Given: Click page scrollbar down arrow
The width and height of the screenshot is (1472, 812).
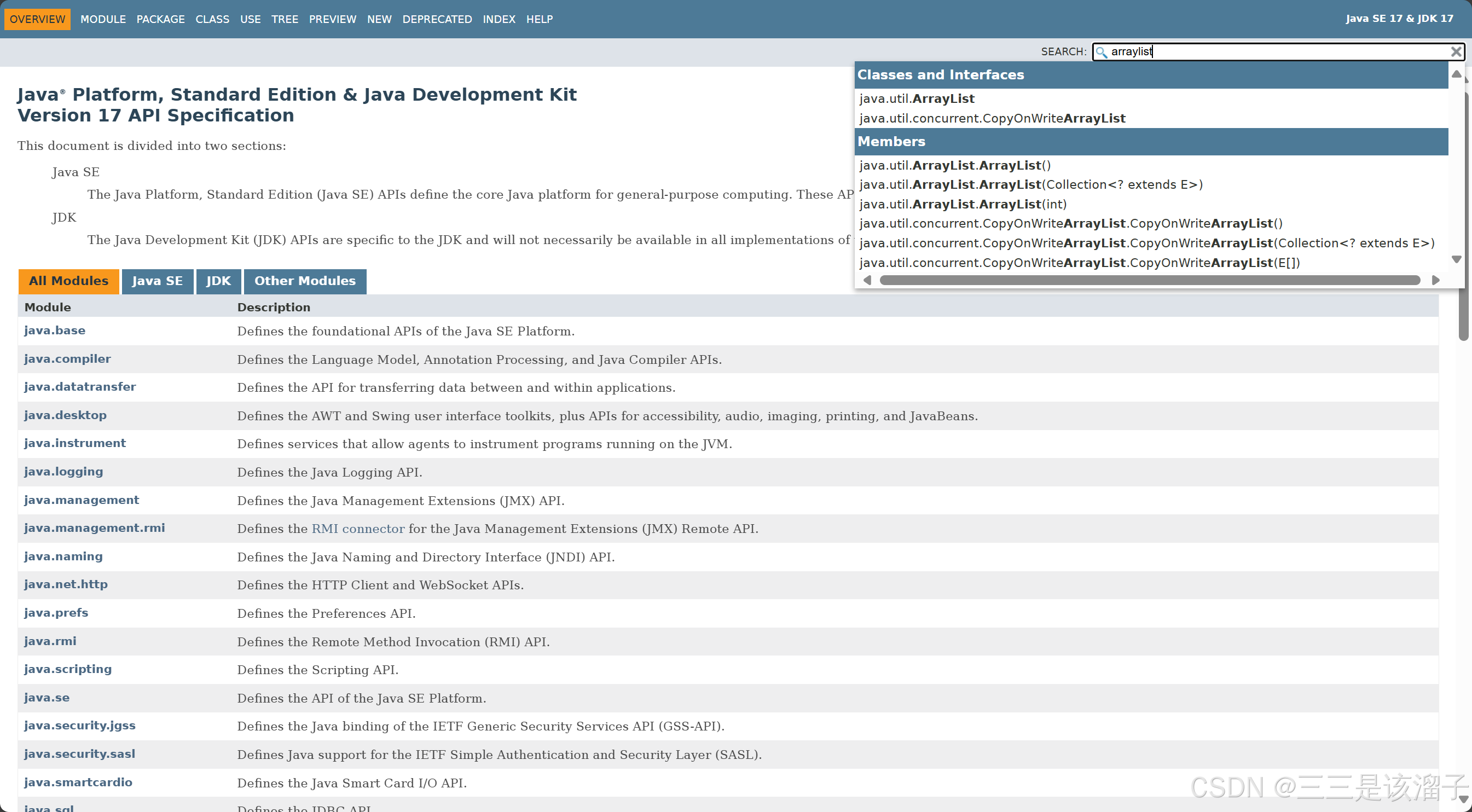Looking at the screenshot, I should pos(1463,799).
